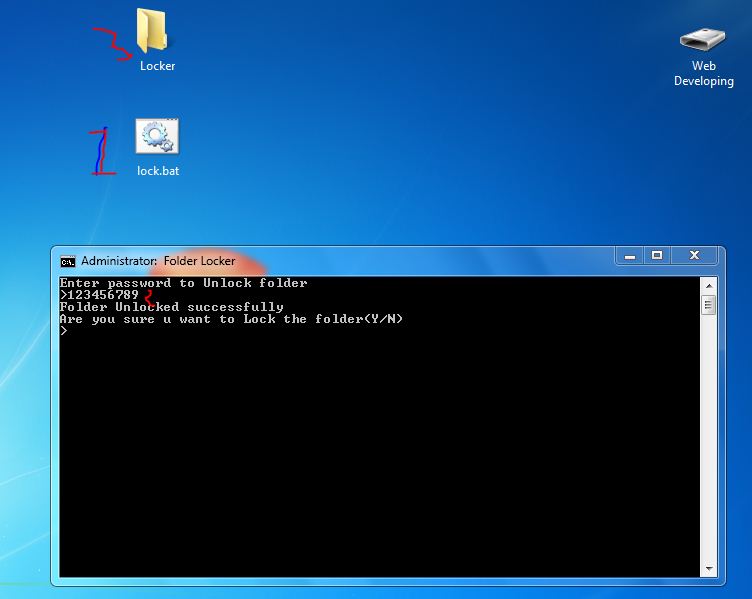Image resolution: width=752 pixels, height=599 pixels.
Task: Click the 'lock.bat' file name label
Action: coord(158,171)
